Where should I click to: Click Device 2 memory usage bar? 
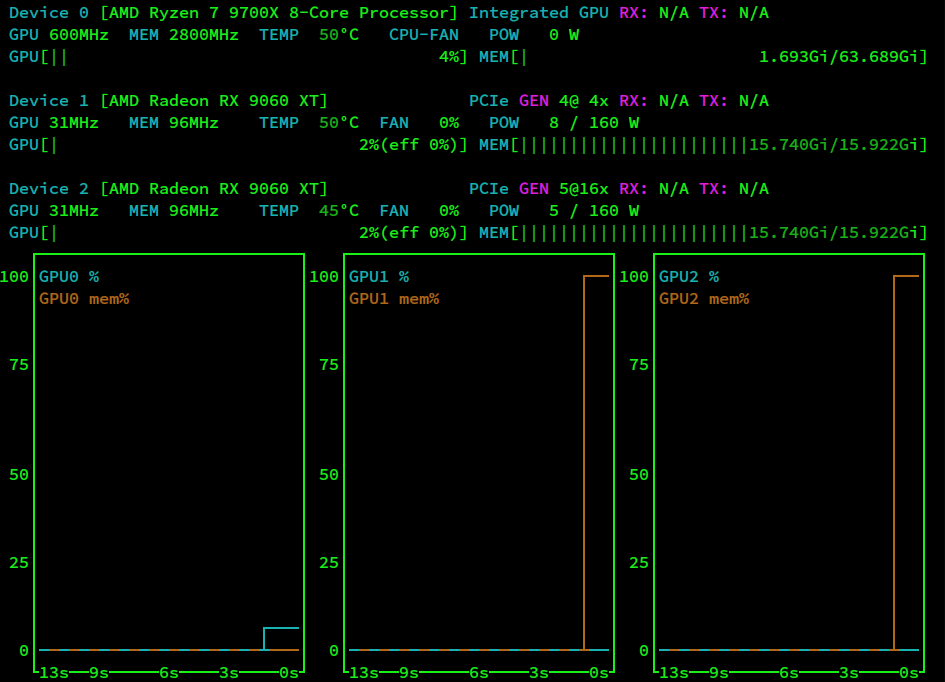click(x=703, y=233)
